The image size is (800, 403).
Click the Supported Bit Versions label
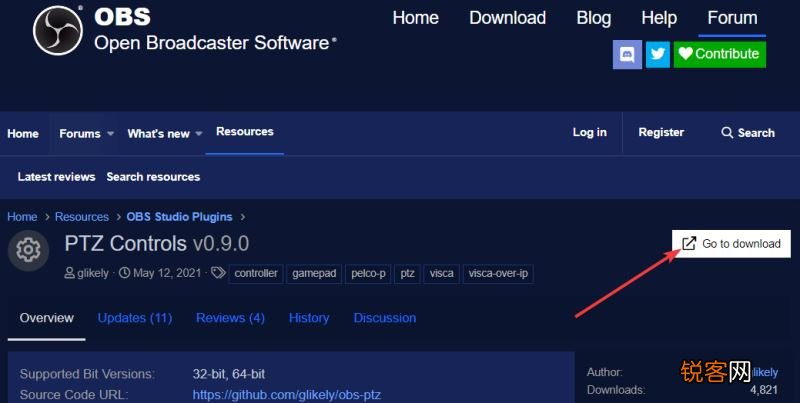[87, 374]
